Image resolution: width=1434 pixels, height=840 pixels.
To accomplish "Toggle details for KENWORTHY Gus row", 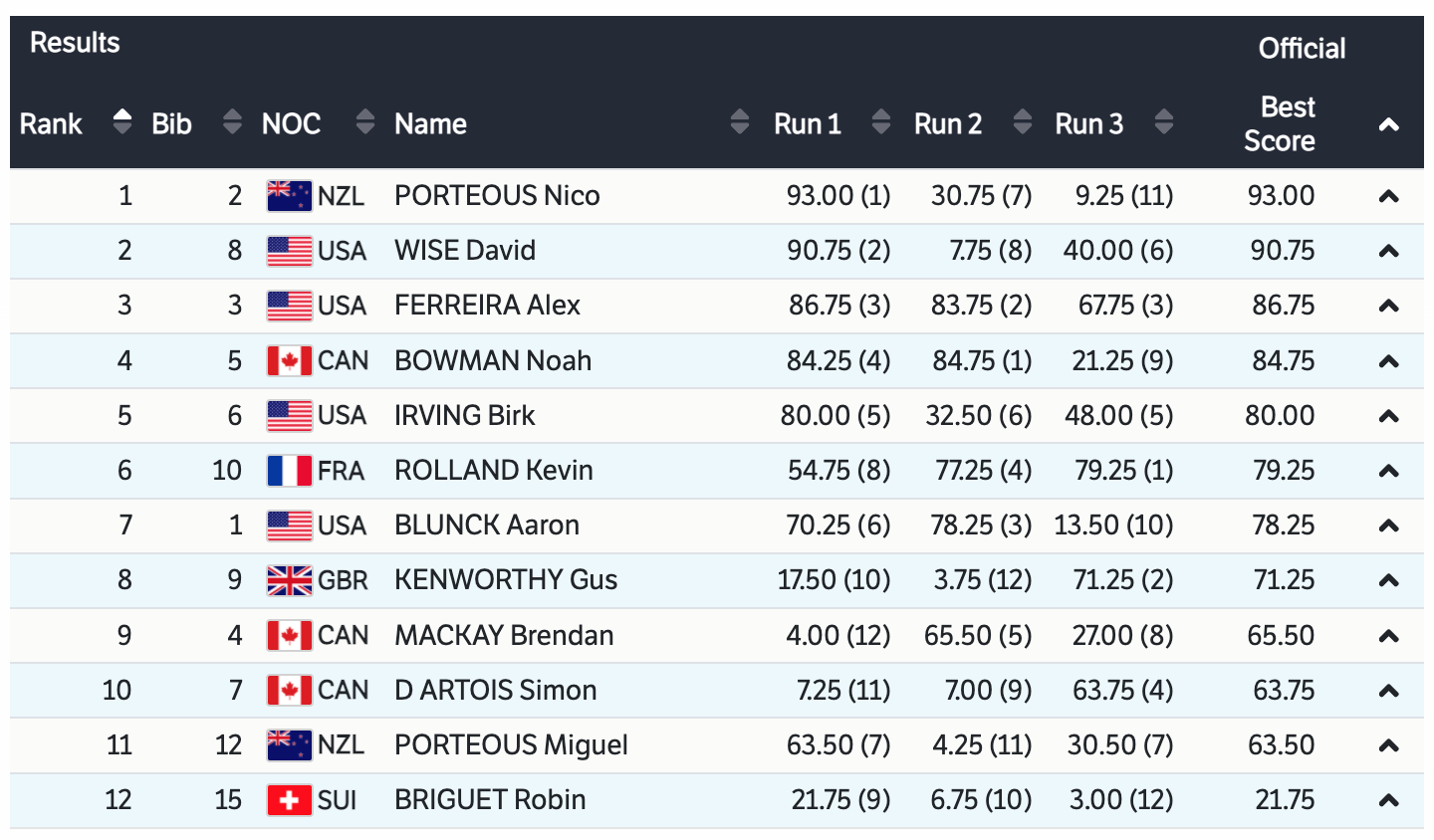I will click(1388, 581).
